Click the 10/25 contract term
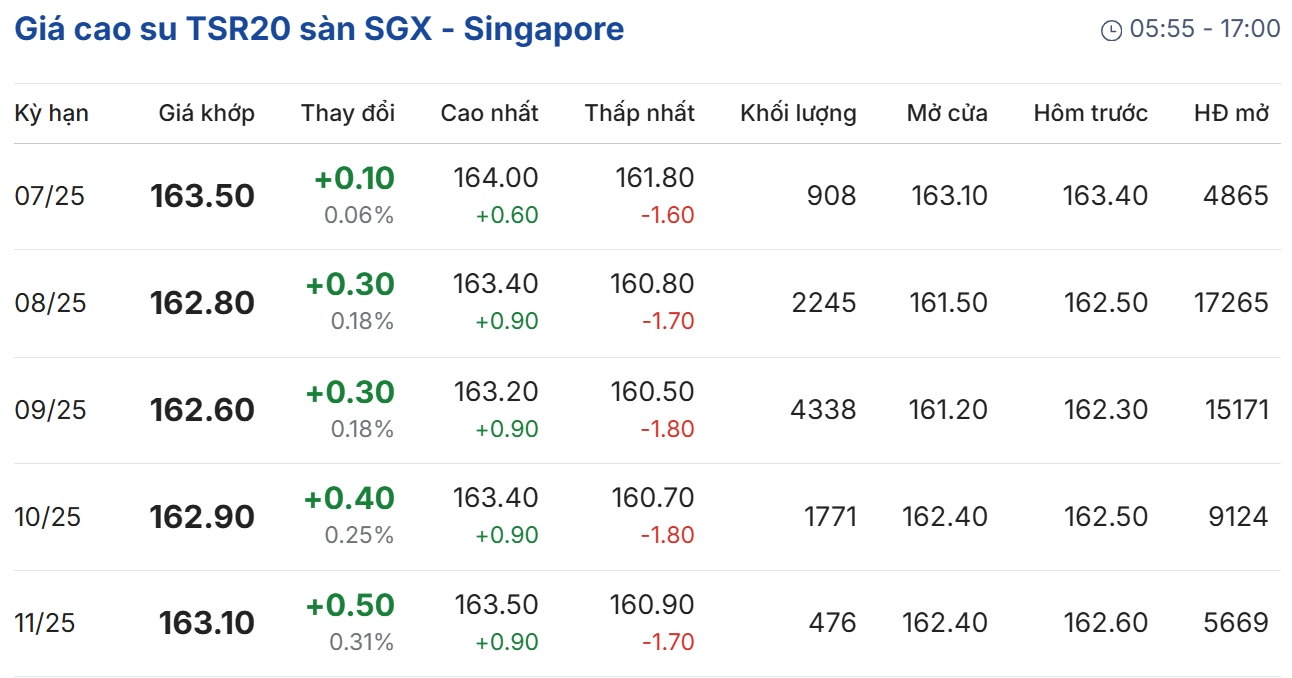This screenshot has height=678, width=1292. coord(47,517)
